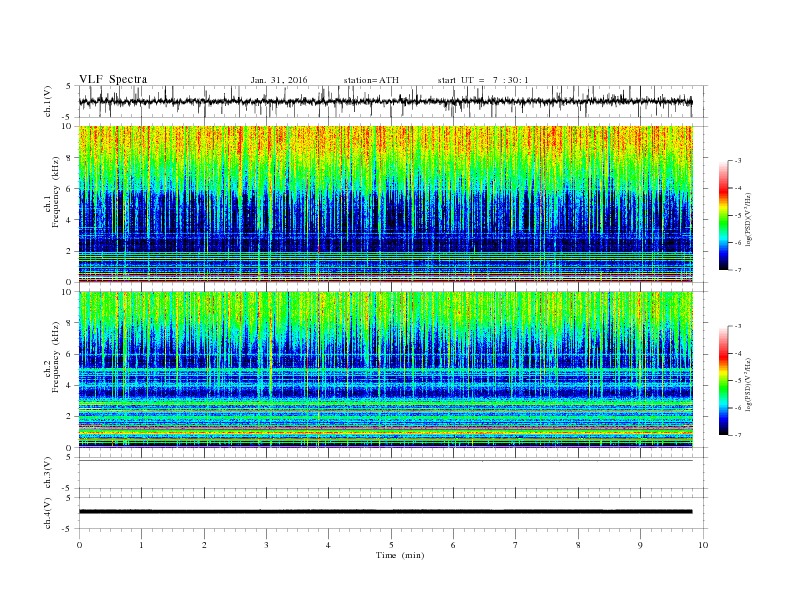Click the 'Time (min)' axis label

(x=400, y=555)
